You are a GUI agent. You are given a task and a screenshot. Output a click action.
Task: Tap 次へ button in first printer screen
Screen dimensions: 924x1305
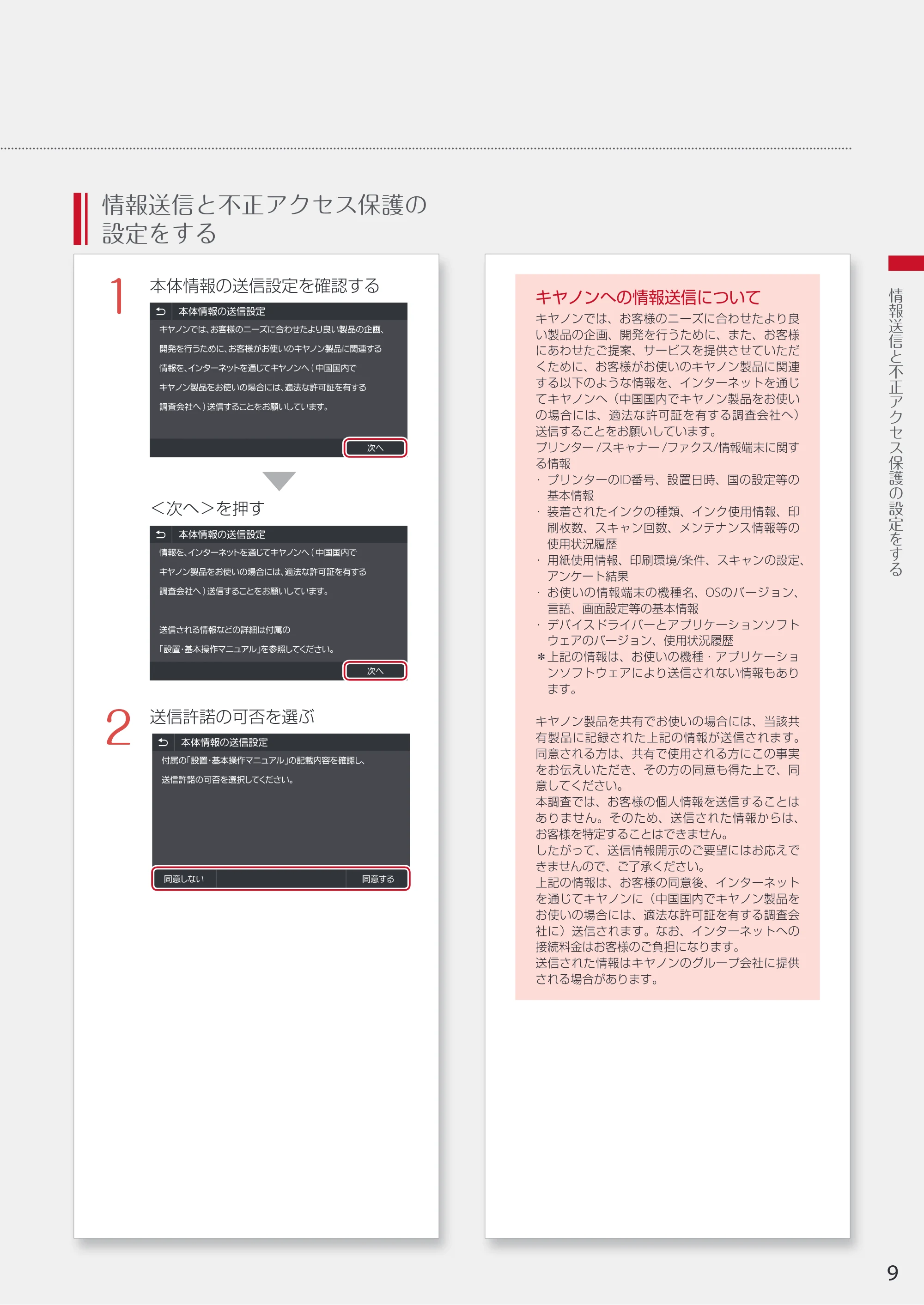tap(375, 448)
